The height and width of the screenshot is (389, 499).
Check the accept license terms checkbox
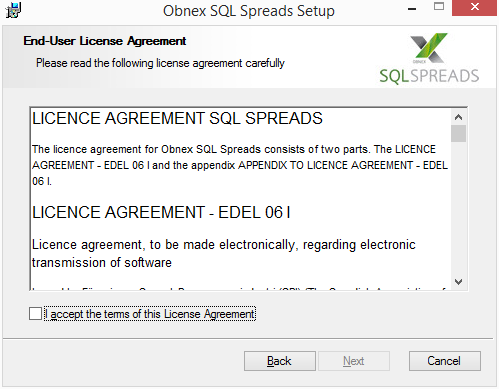click(x=35, y=314)
